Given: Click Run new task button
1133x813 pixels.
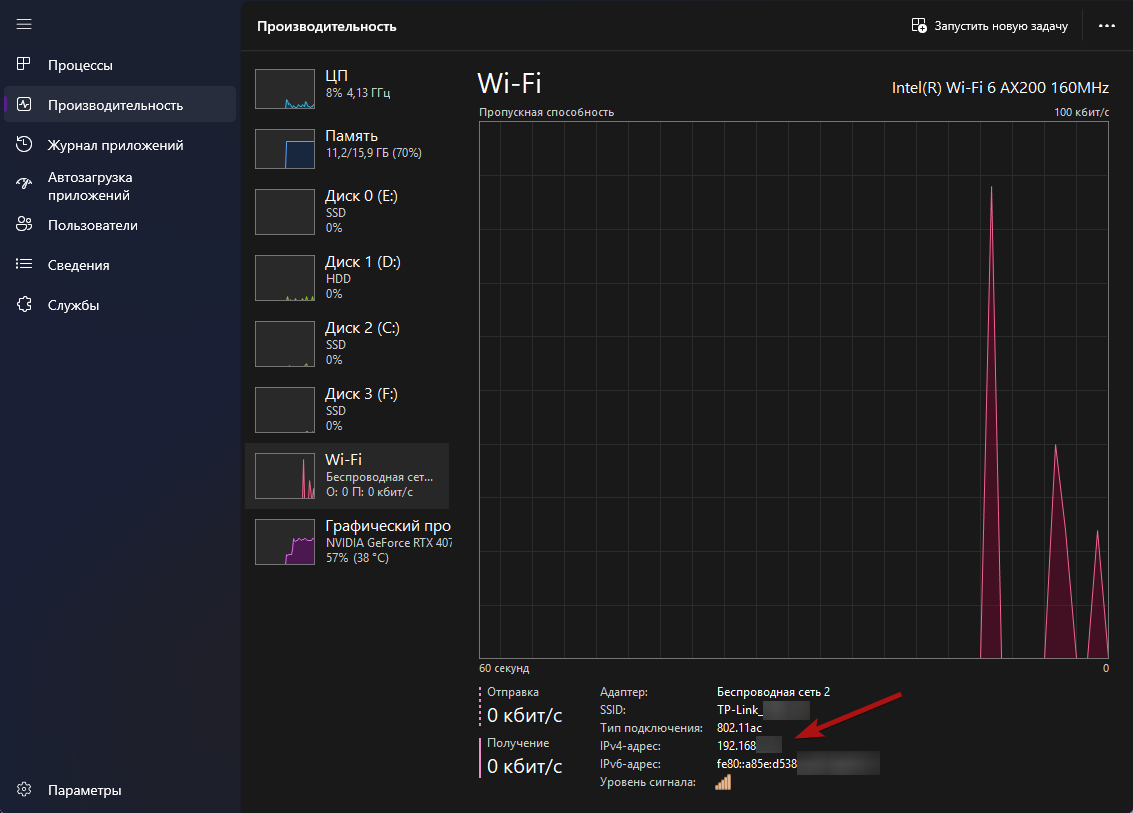Looking at the screenshot, I should tap(989, 26).
